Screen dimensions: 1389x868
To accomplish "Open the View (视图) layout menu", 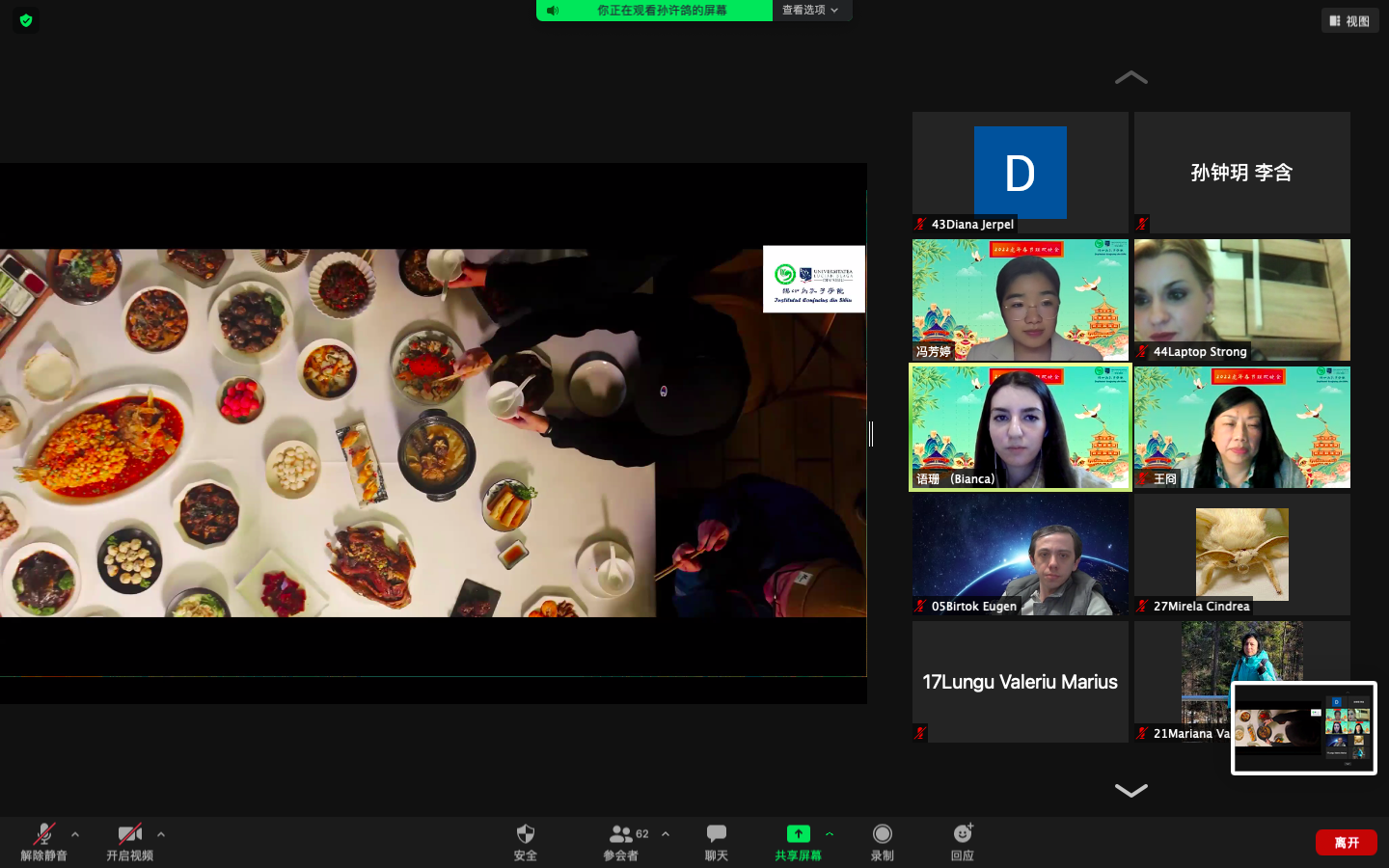I will click(x=1349, y=20).
